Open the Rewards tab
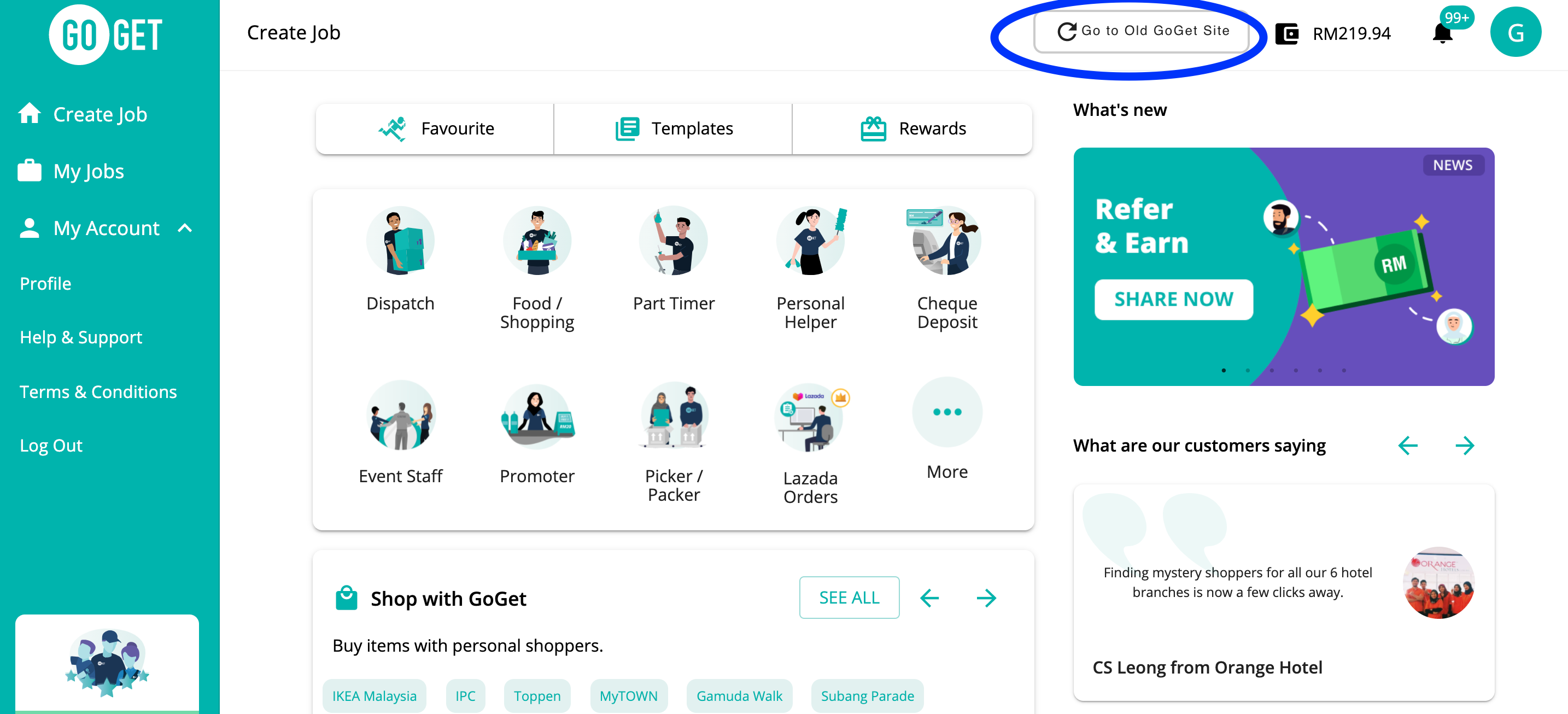The image size is (1568, 714). coord(912,128)
